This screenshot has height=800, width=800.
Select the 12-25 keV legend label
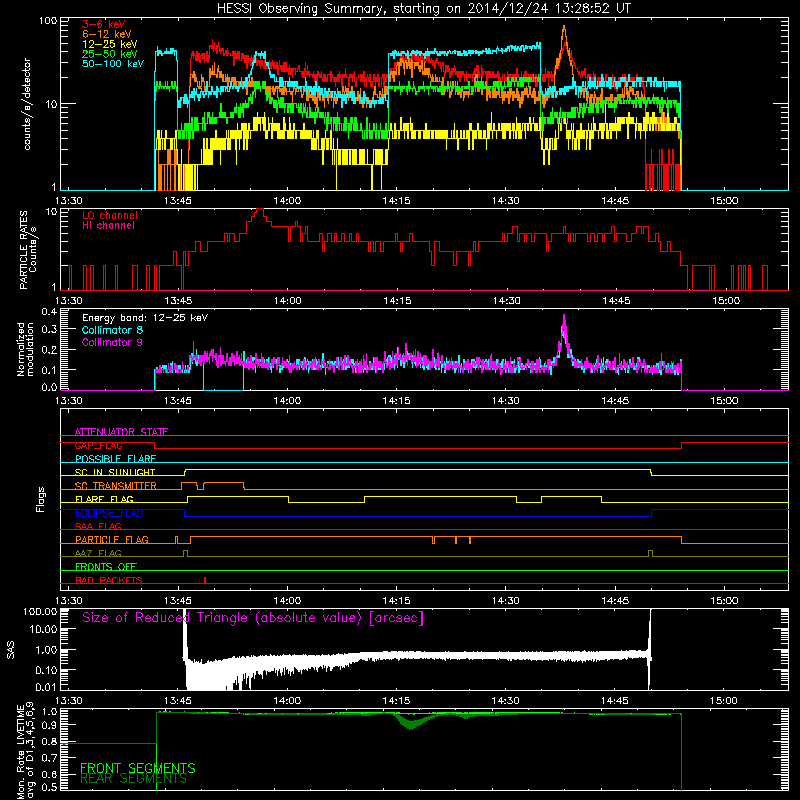click(x=110, y=44)
